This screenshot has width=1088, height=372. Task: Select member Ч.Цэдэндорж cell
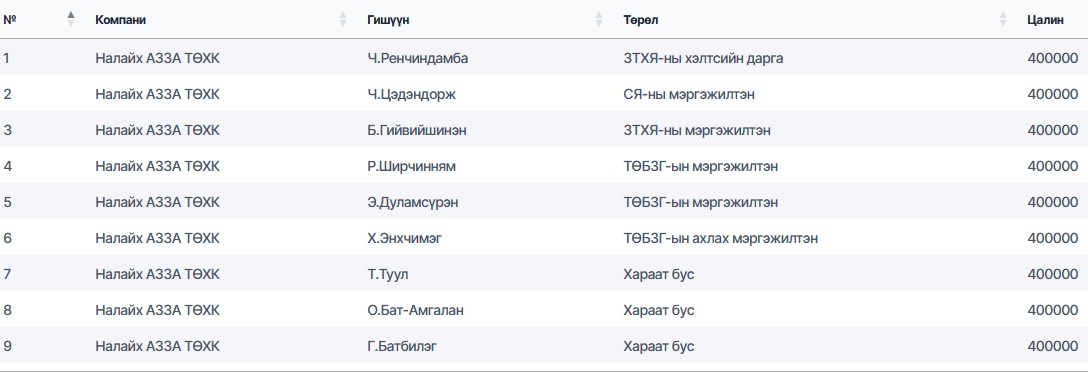pyautogui.click(x=411, y=94)
